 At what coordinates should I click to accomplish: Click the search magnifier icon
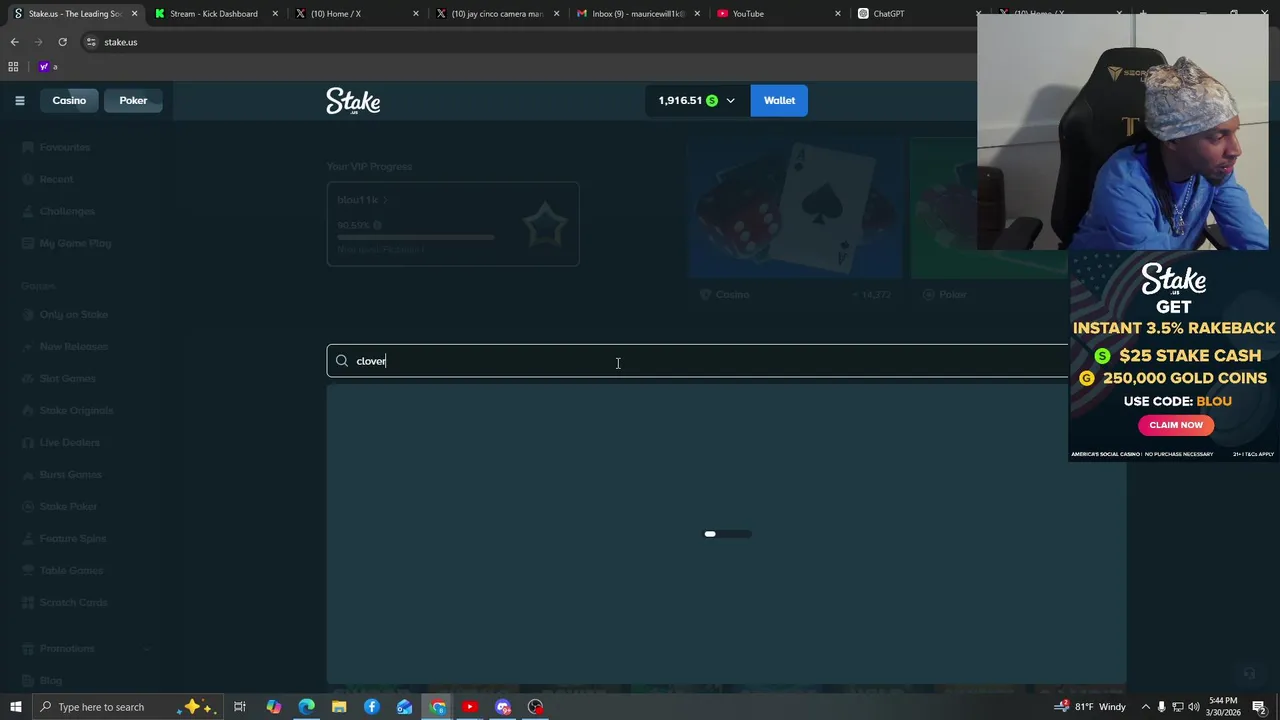tap(342, 361)
